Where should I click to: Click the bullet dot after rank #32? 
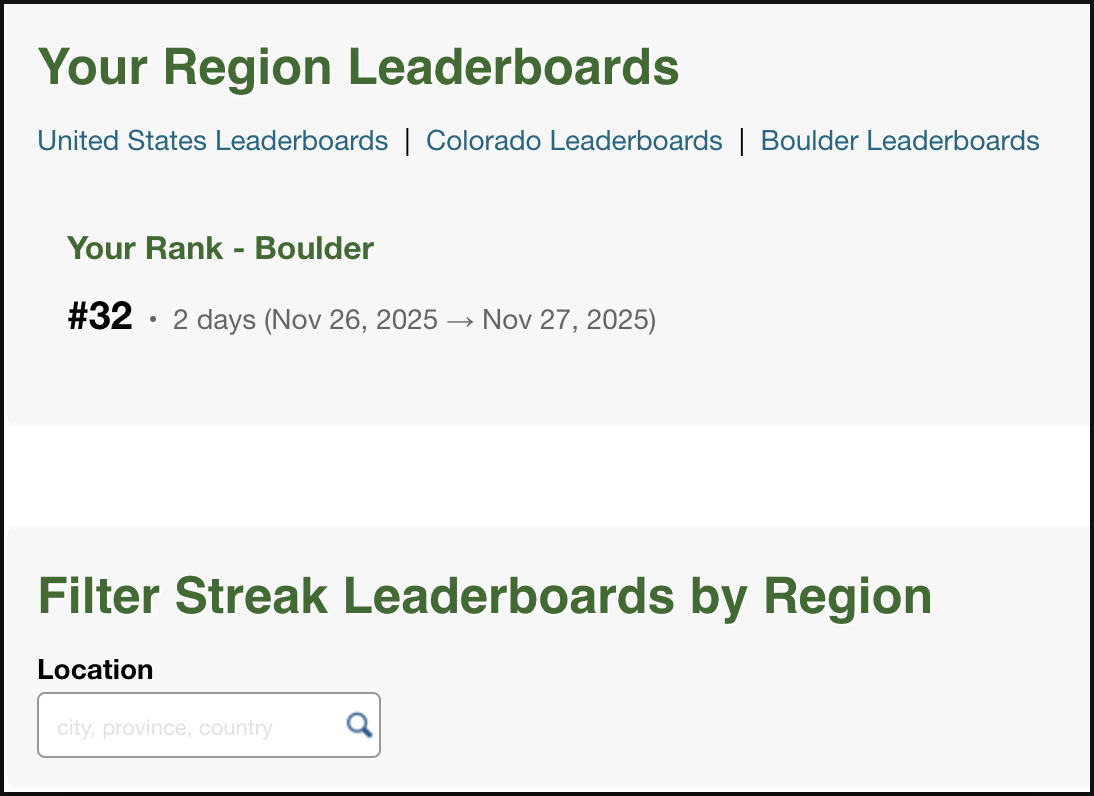153,321
